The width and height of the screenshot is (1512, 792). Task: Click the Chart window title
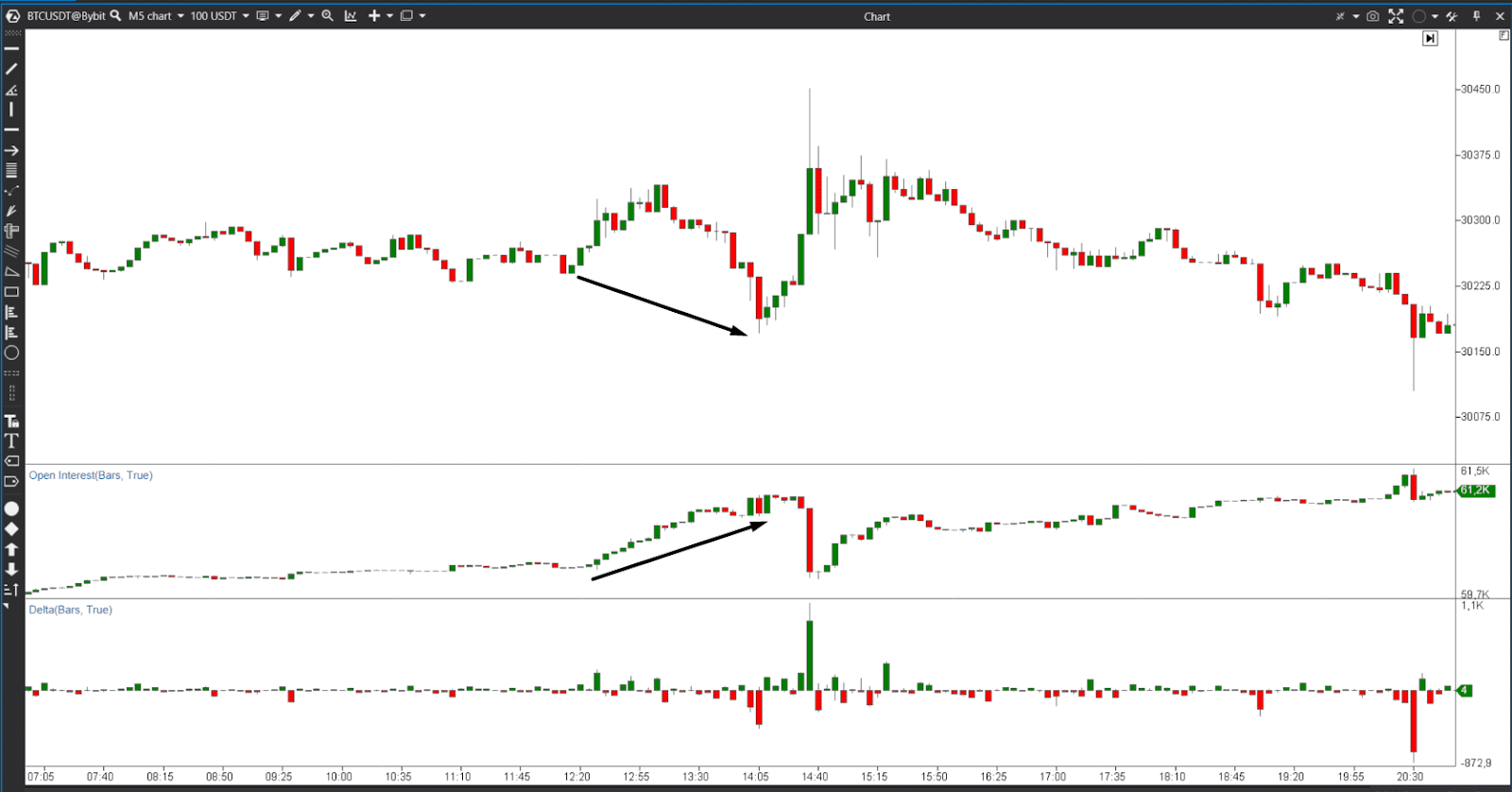(x=877, y=16)
